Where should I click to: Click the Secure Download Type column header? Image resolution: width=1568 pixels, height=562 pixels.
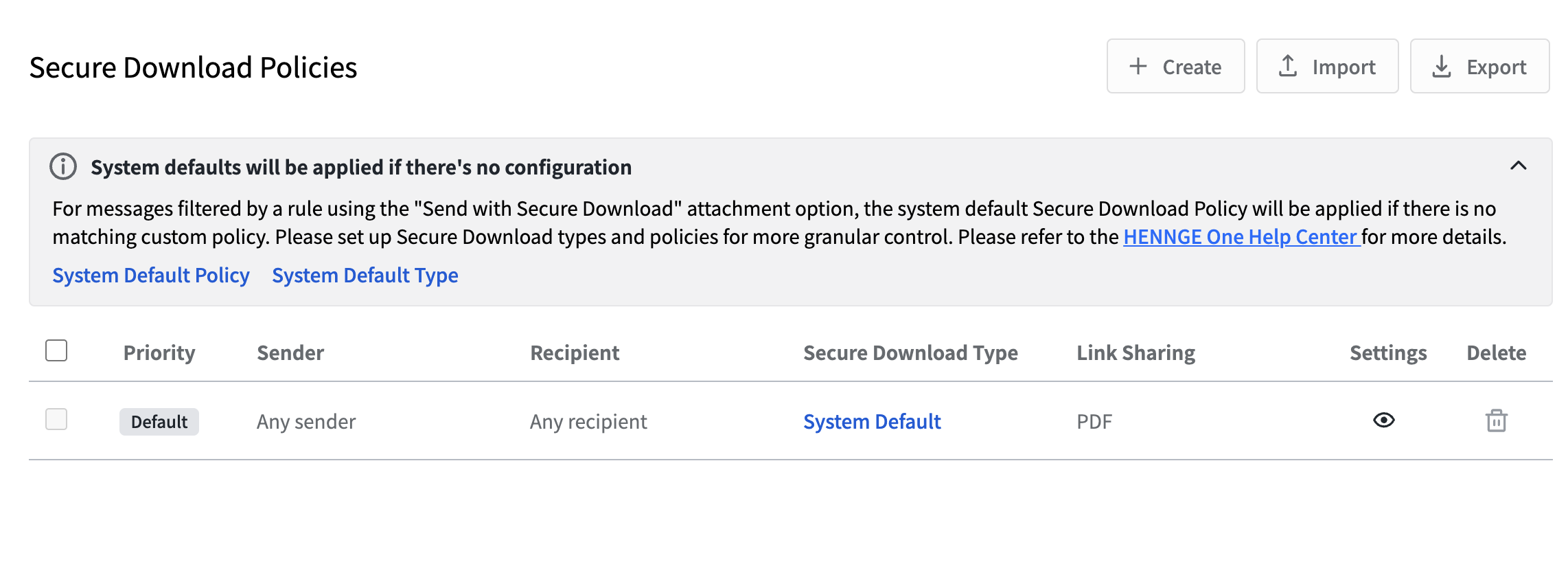tap(910, 352)
